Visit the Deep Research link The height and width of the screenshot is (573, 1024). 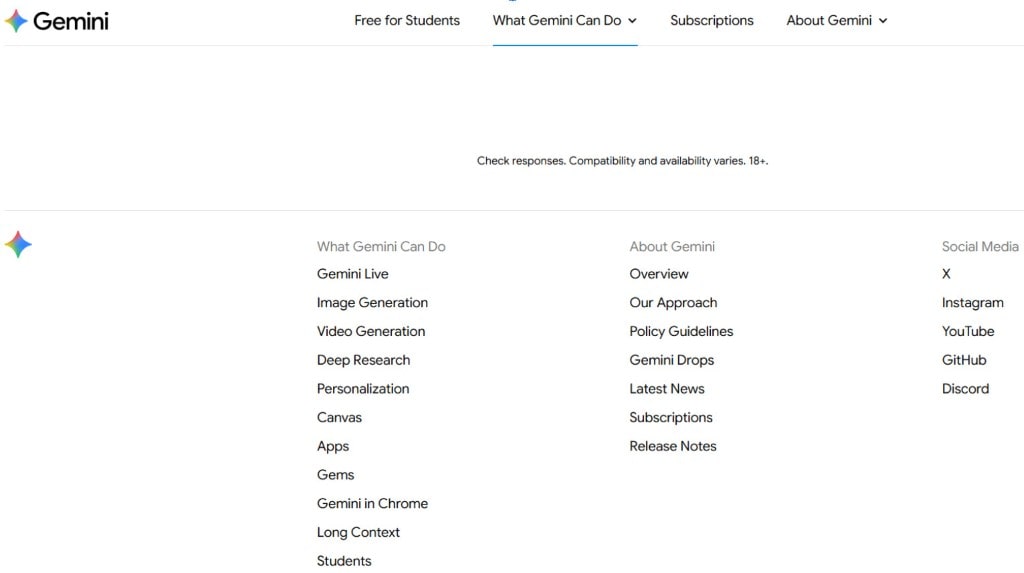tap(363, 360)
